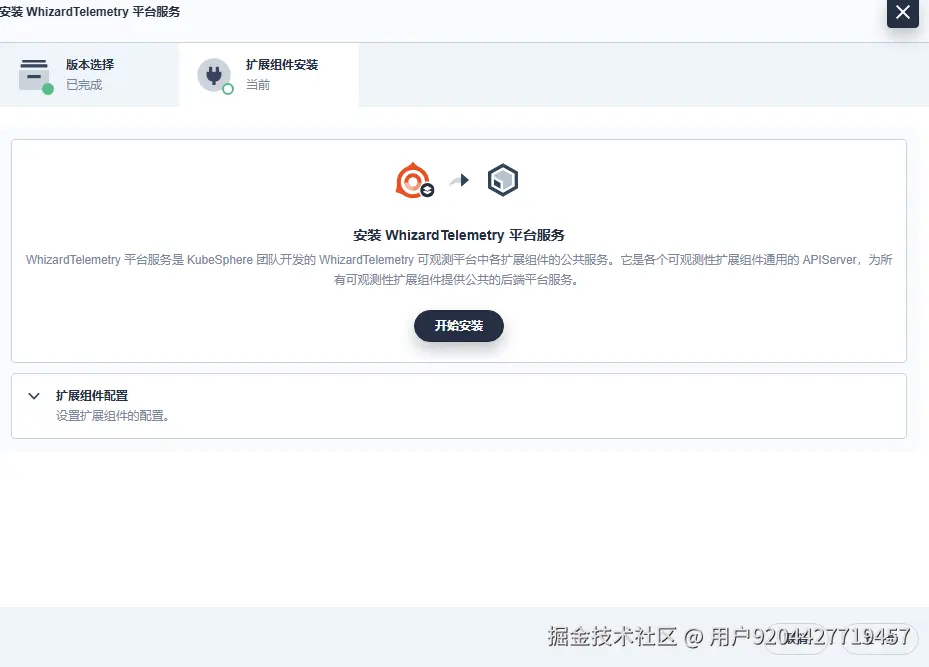Expand the 扩展组件配置 chevron
Screen dimensions: 929x667
[x=34, y=396]
